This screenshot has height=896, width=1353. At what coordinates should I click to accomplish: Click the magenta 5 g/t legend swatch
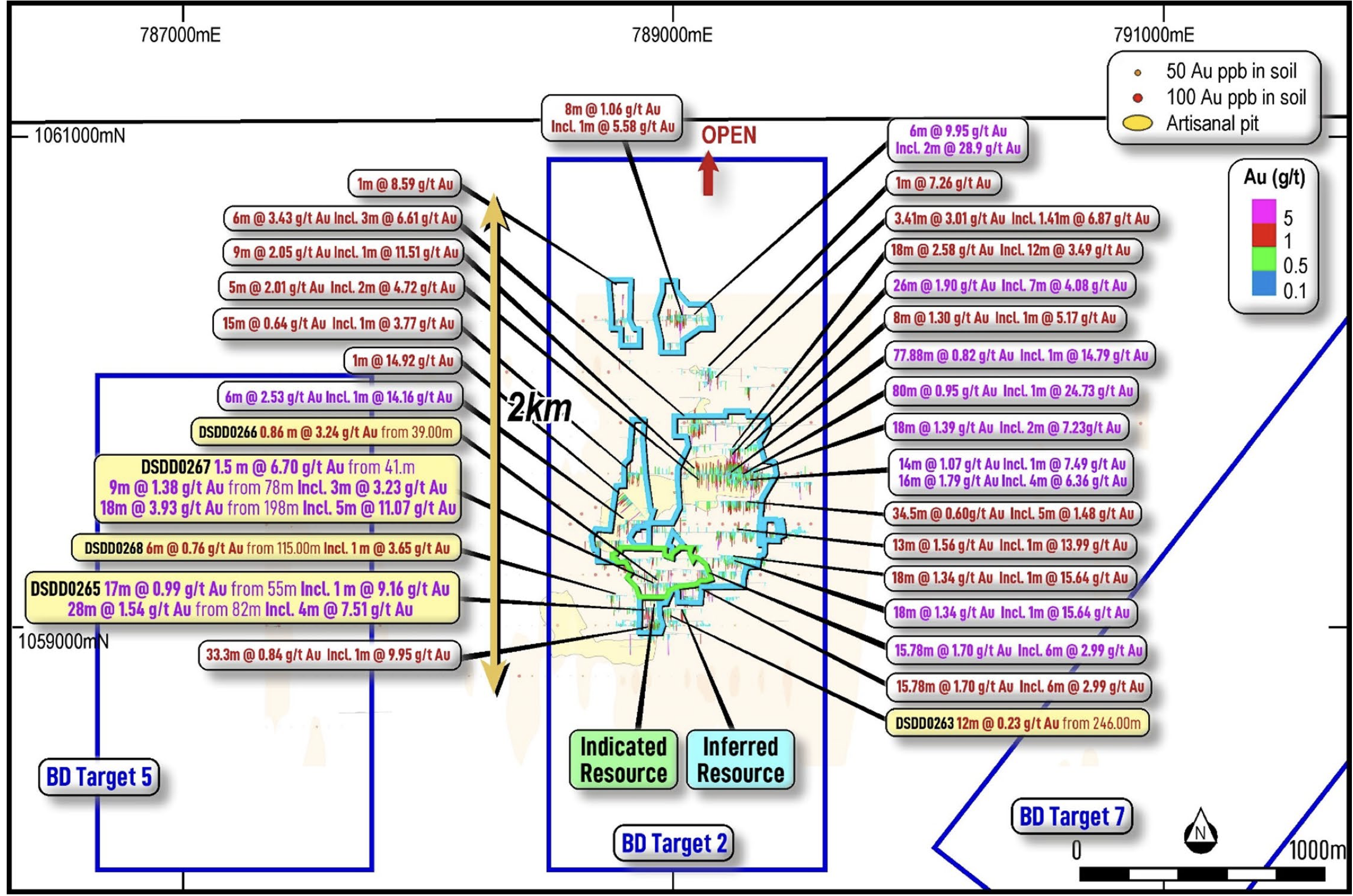coord(1264,211)
